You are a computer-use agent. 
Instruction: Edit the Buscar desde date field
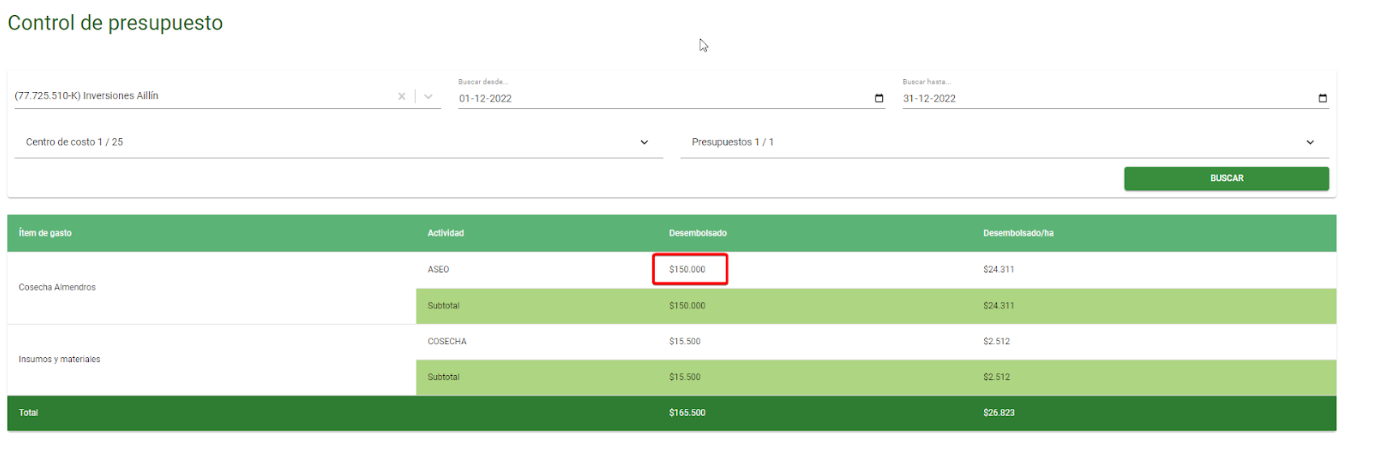671,98
